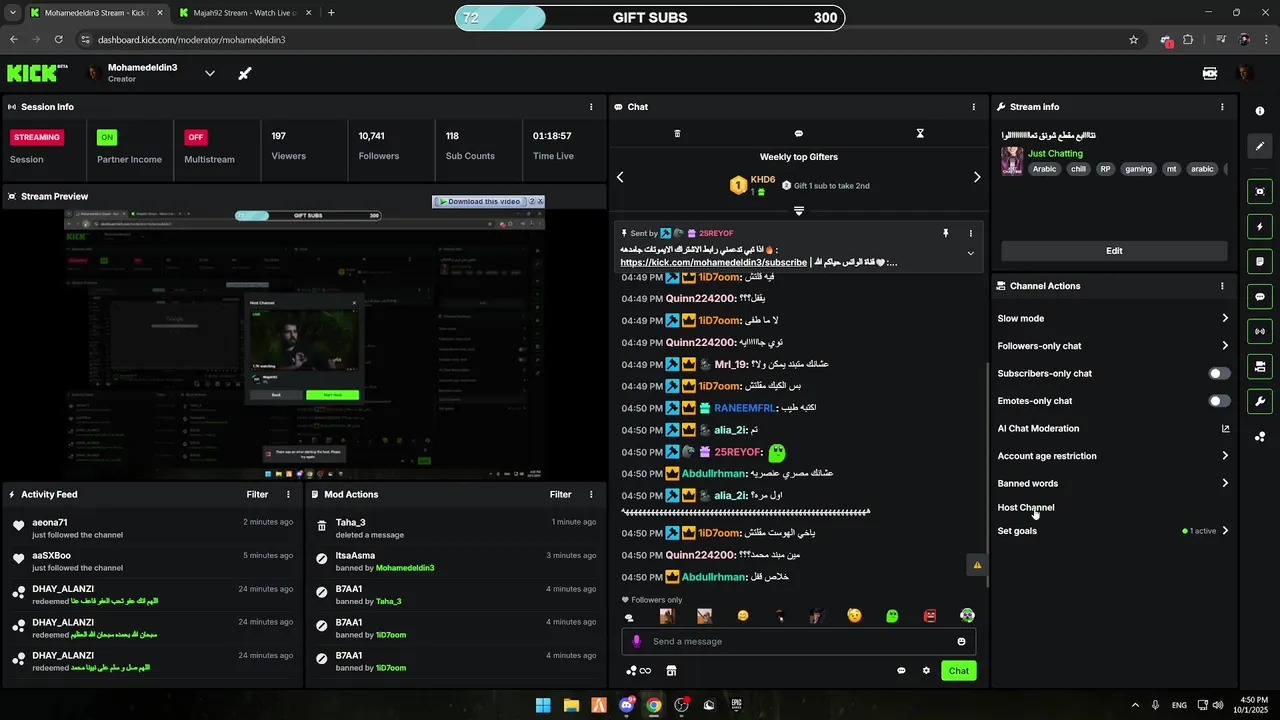Click the green Chat send button
Viewport: 1280px width, 720px height.
(x=959, y=671)
